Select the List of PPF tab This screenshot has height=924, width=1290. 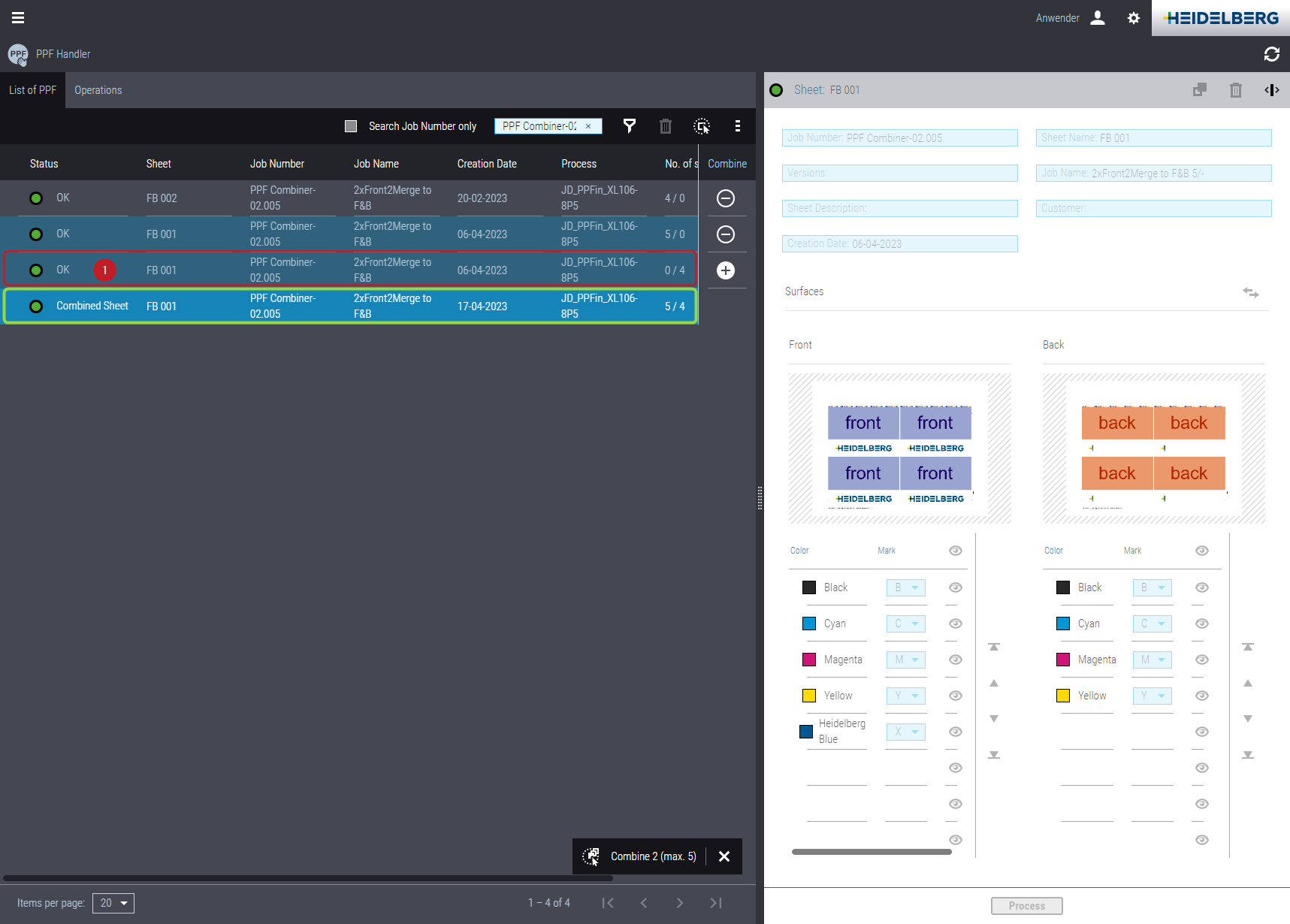(x=32, y=90)
